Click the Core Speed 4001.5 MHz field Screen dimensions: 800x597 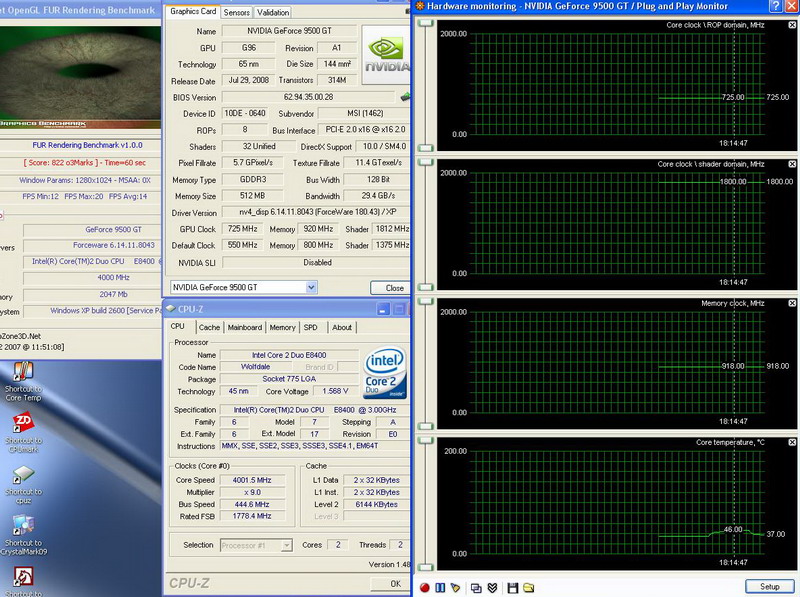click(x=252, y=480)
